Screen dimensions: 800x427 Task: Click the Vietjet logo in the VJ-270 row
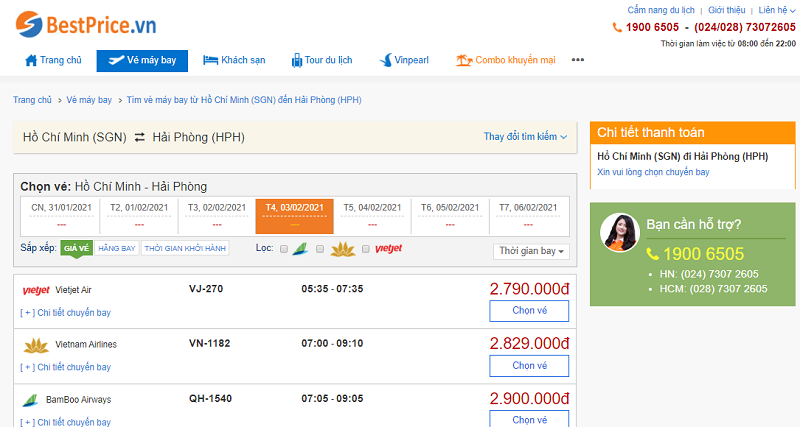(36, 290)
